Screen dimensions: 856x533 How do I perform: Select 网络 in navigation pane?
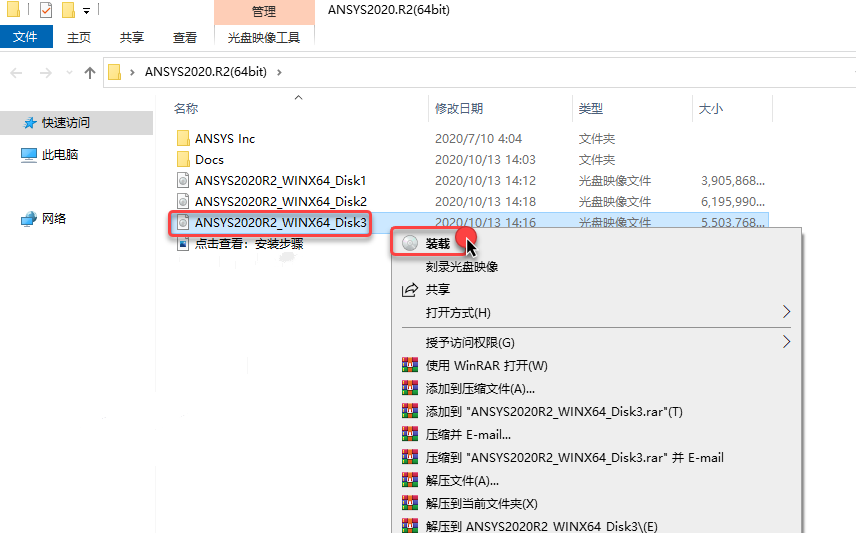pyautogui.click(x=54, y=218)
